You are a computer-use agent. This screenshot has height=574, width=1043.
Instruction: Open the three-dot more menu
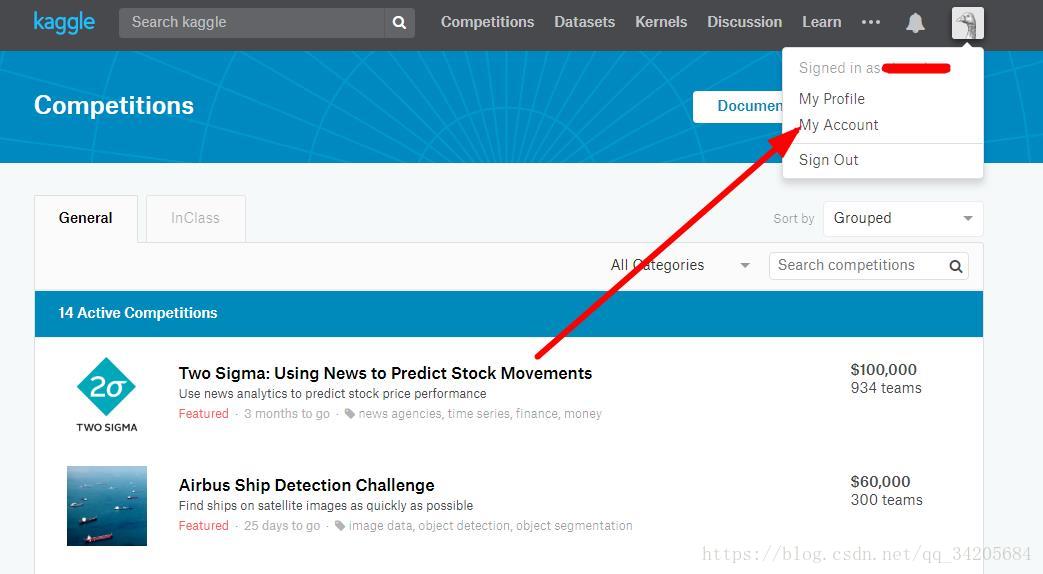point(871,22)
